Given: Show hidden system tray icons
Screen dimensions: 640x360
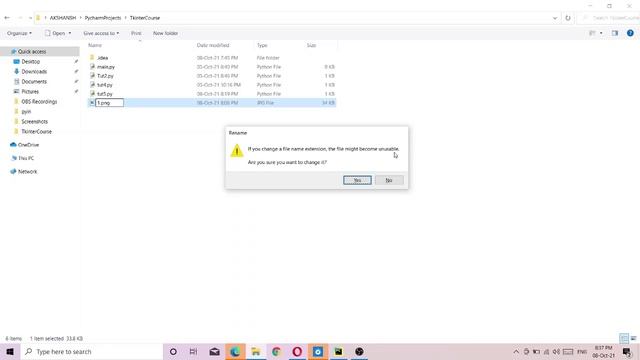Looking at the screenshot, I should tap(516, 351).
